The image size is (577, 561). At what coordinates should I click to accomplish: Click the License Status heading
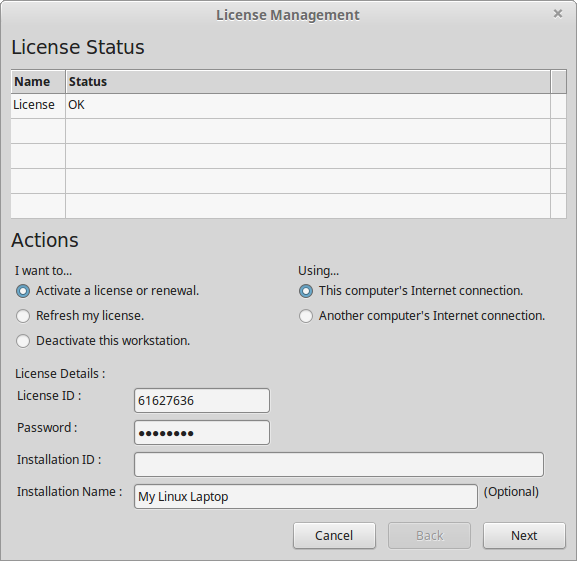(x=78, y=47)
